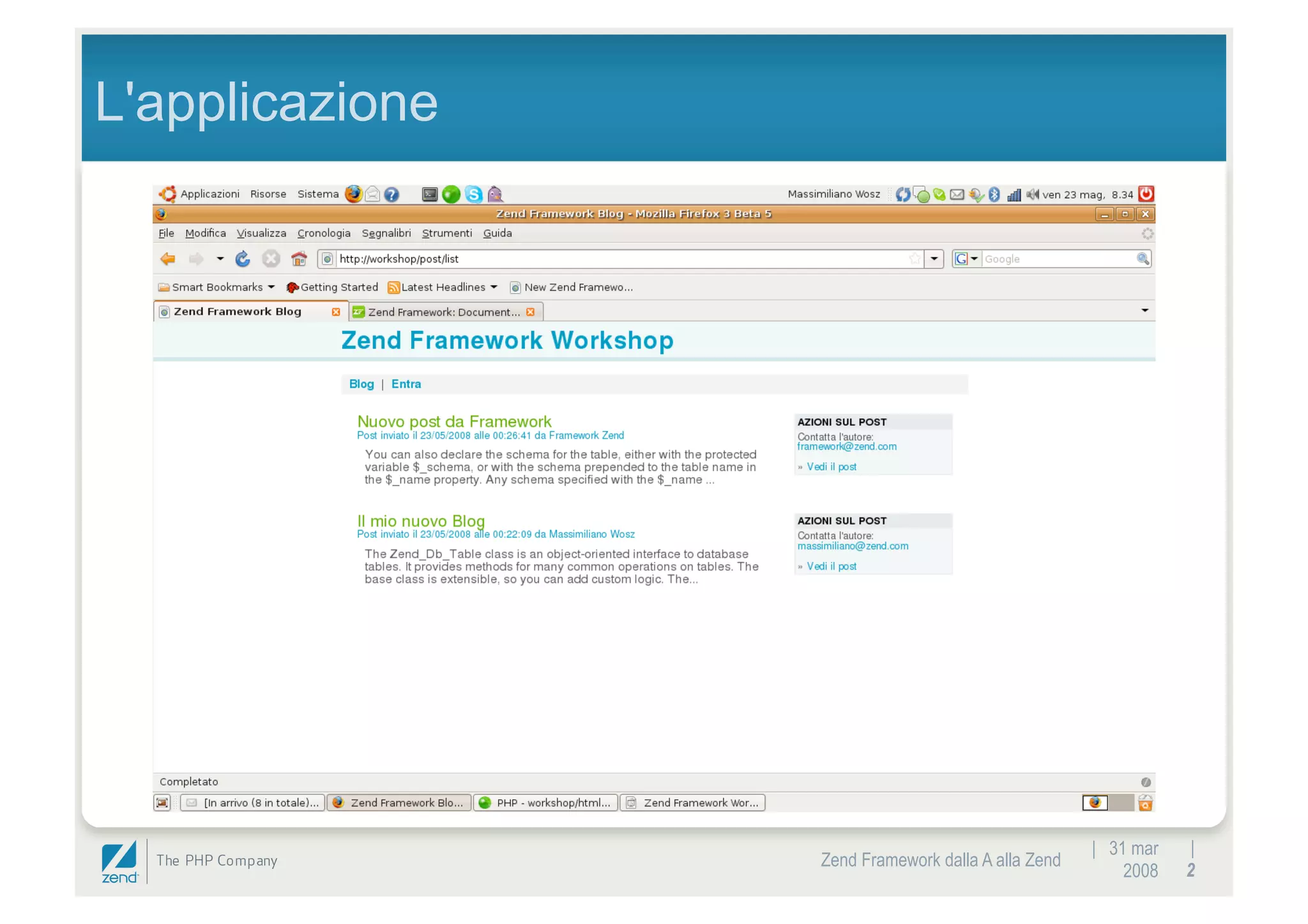Expand the Smart Bookmarks folder
The width and height of the screenshot is (1308, 924).
point(217,287)
